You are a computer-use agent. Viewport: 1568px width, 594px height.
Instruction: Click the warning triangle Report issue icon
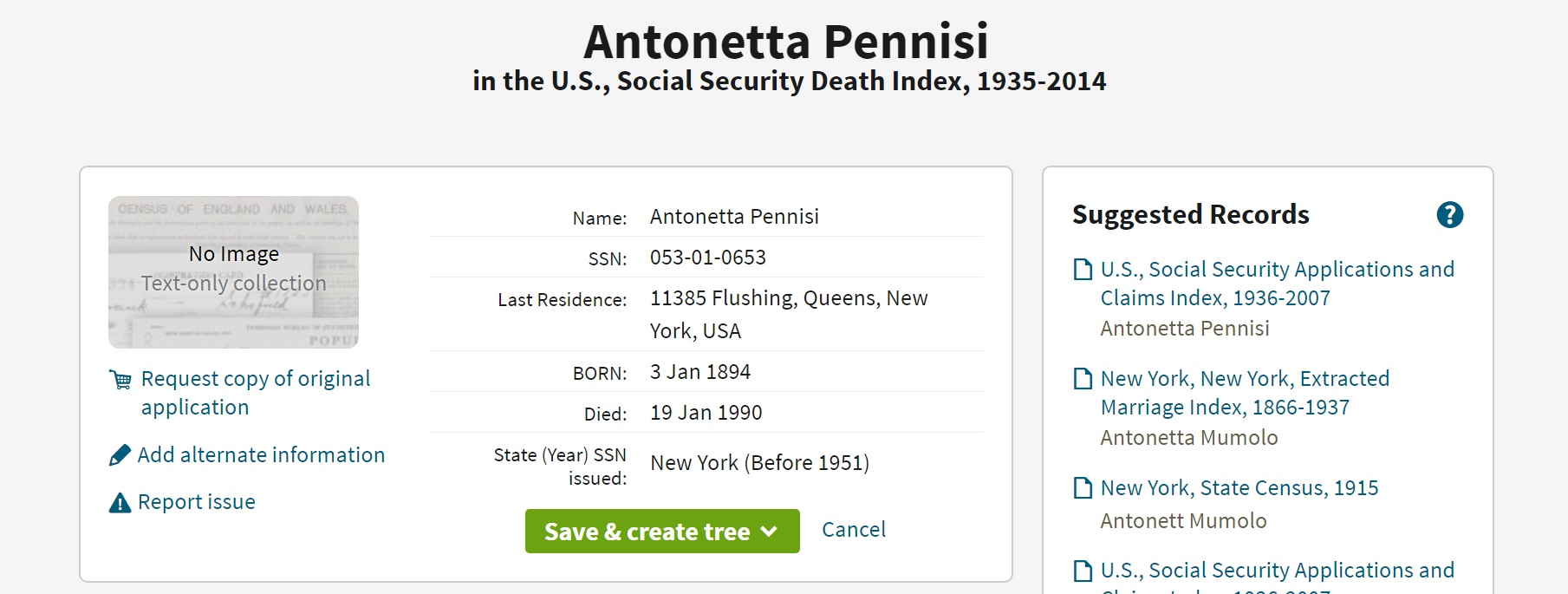coord(120,503)
